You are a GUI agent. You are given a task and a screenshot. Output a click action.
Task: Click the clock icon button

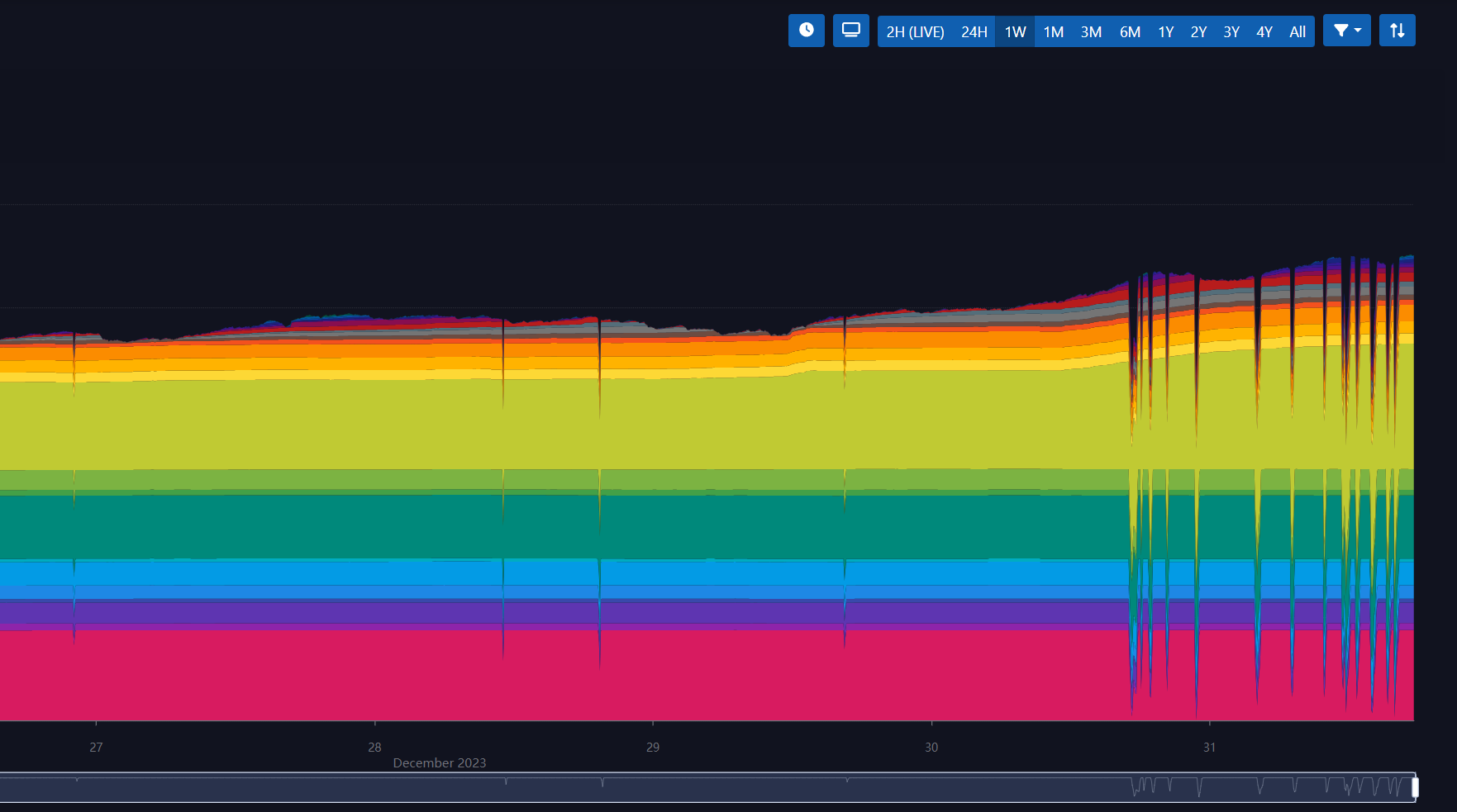click(806, 31)
